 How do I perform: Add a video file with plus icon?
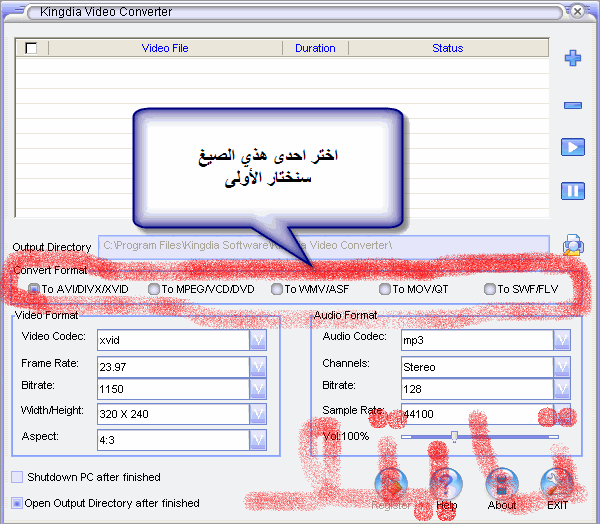coord(573,58)
